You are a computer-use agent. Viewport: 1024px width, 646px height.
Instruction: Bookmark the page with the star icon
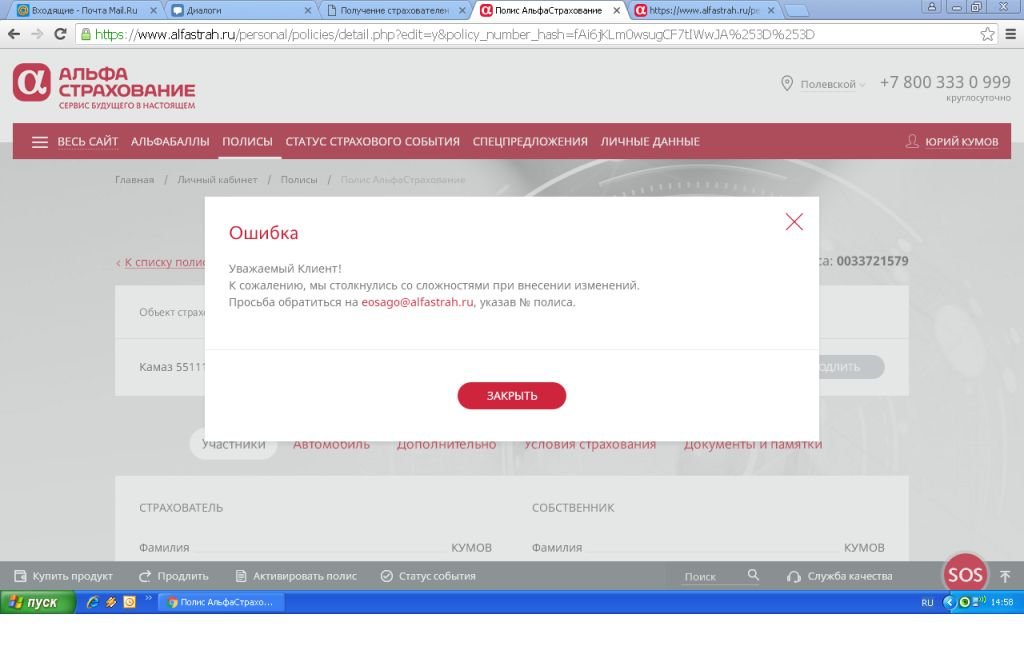[x=987, y=34]
